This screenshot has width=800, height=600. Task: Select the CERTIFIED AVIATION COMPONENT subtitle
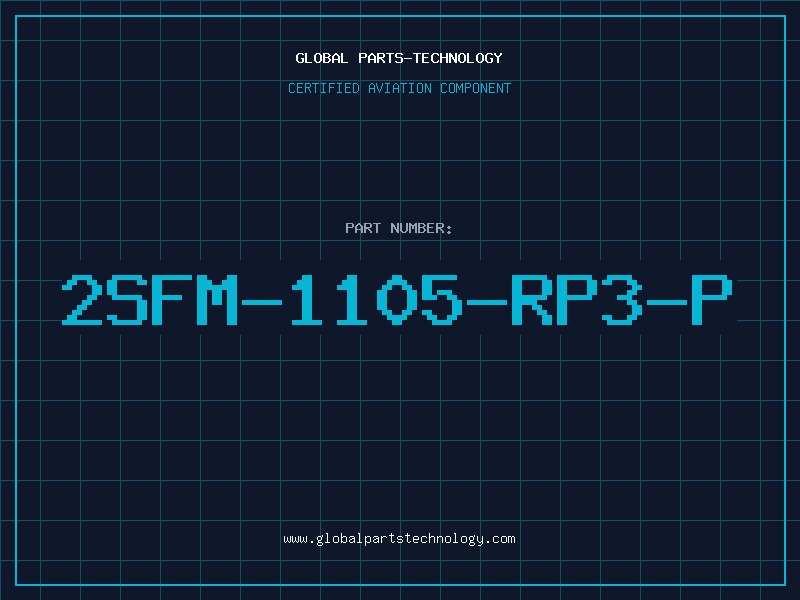[x=399, y=88]
